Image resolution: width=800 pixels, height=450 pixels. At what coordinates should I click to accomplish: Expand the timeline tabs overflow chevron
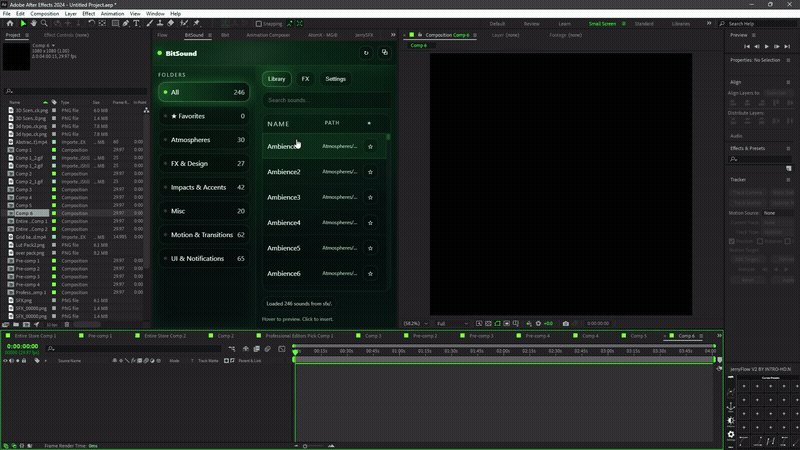click(x=719, y=336)
